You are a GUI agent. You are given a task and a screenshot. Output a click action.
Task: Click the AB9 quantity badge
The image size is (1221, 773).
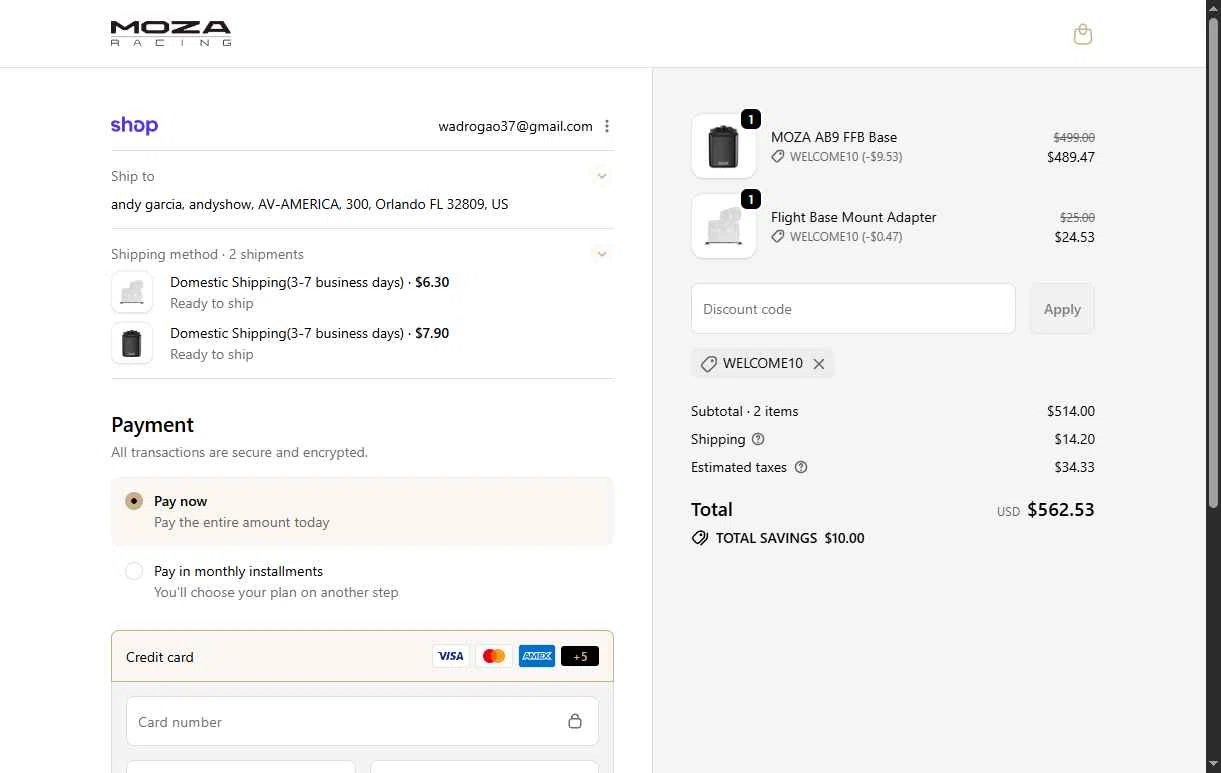751,119
